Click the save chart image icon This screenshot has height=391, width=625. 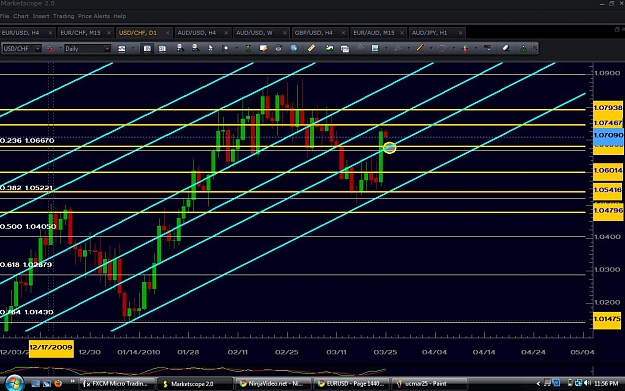coord(375,48)
